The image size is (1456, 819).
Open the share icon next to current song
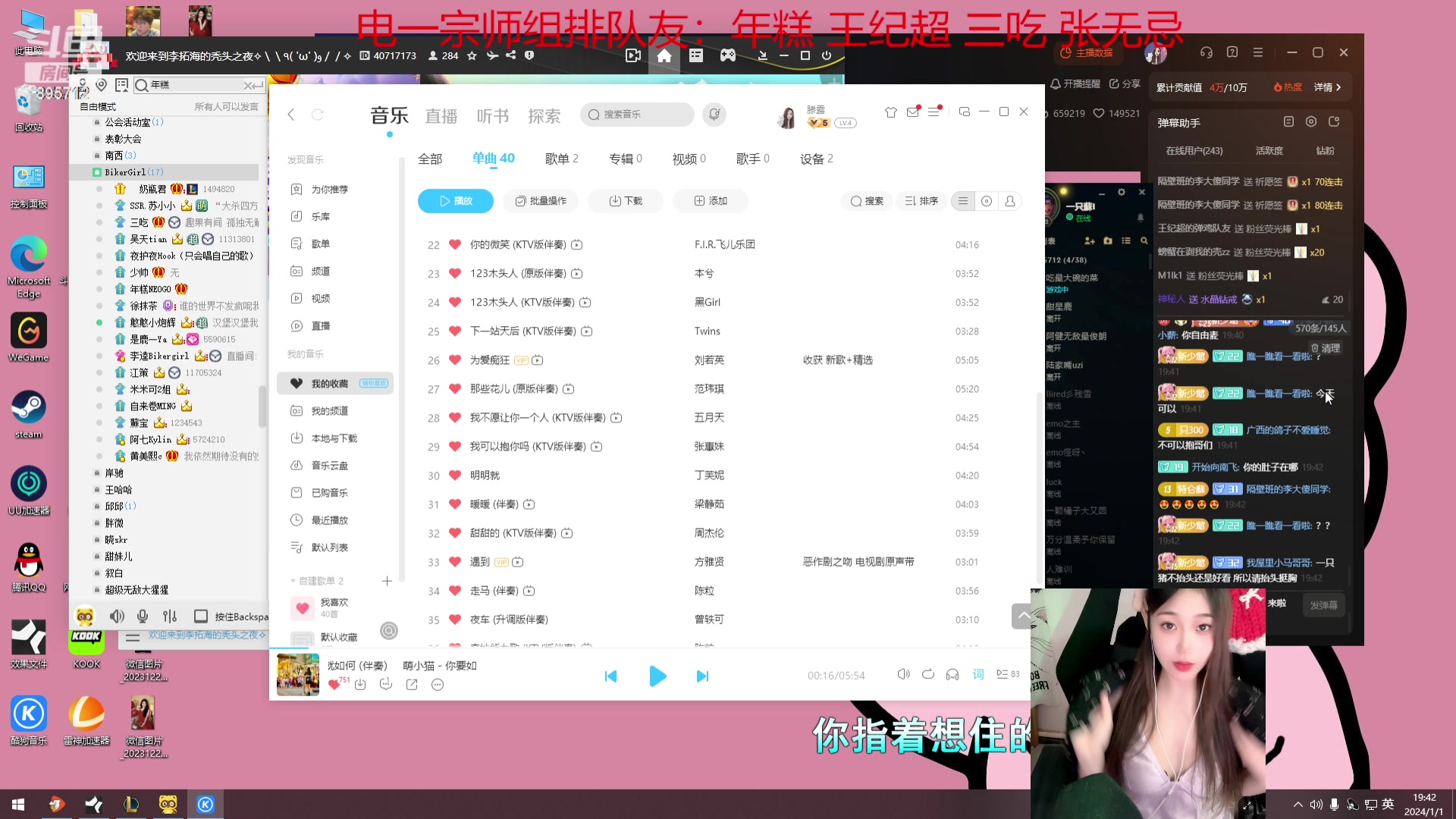(412, 684)
